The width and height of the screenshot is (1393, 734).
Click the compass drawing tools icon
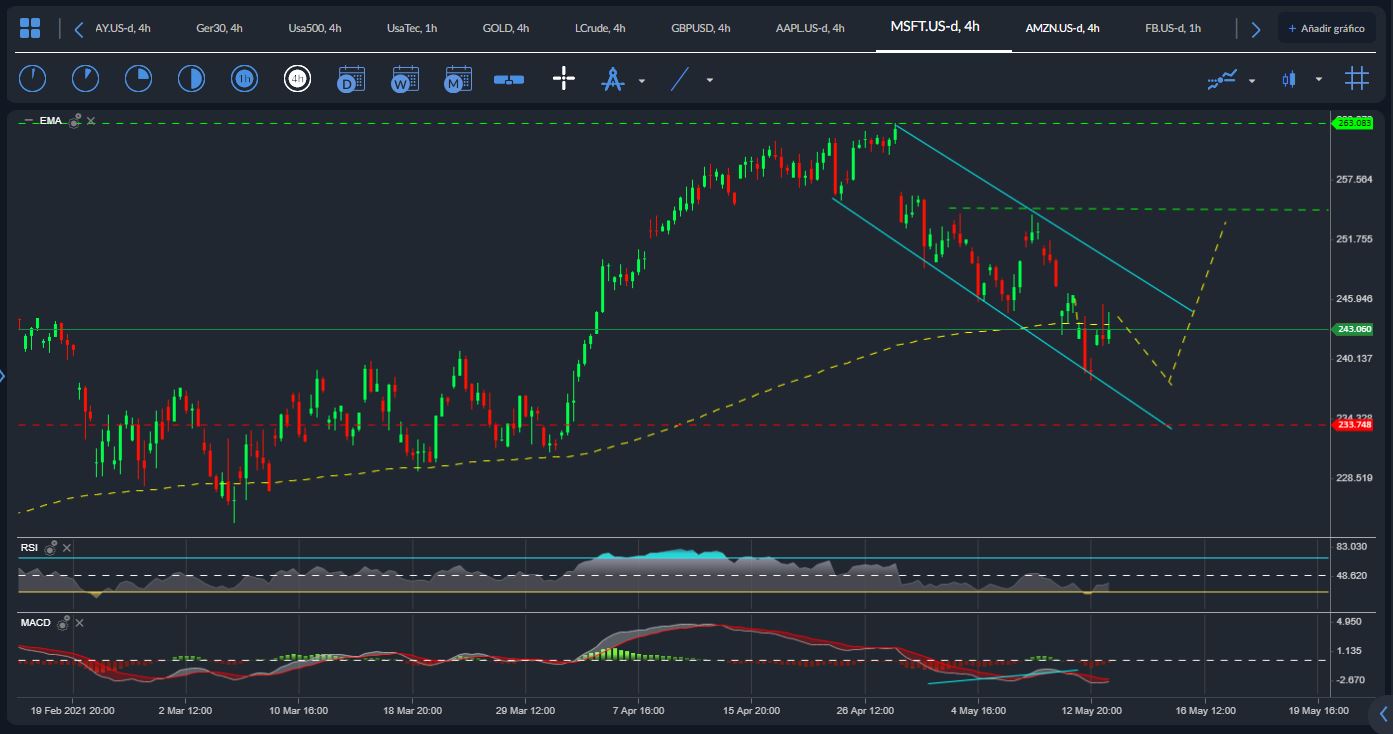(x=612, y=79)
